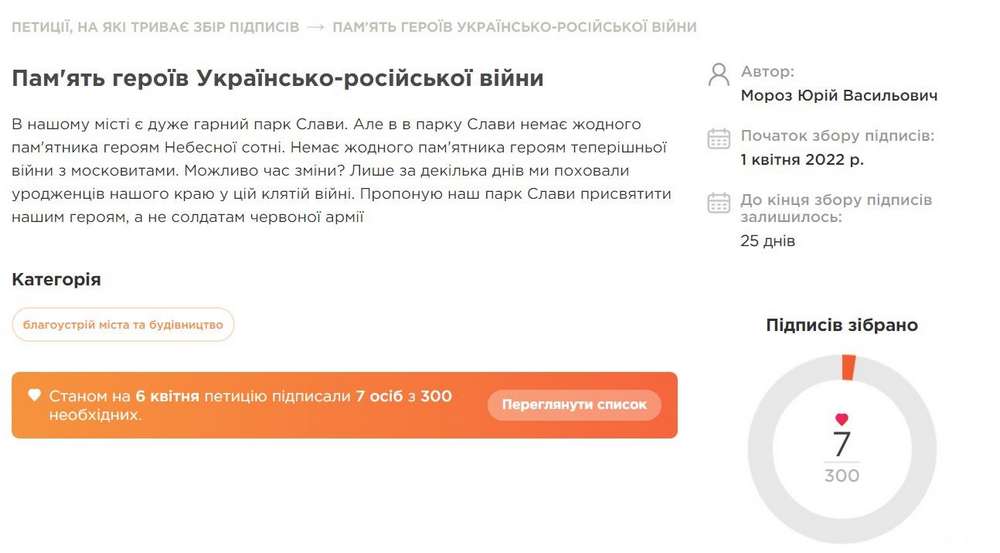Select author name Мороз Юрій Васильович
1000x553 pixels.
click(839, 96)
